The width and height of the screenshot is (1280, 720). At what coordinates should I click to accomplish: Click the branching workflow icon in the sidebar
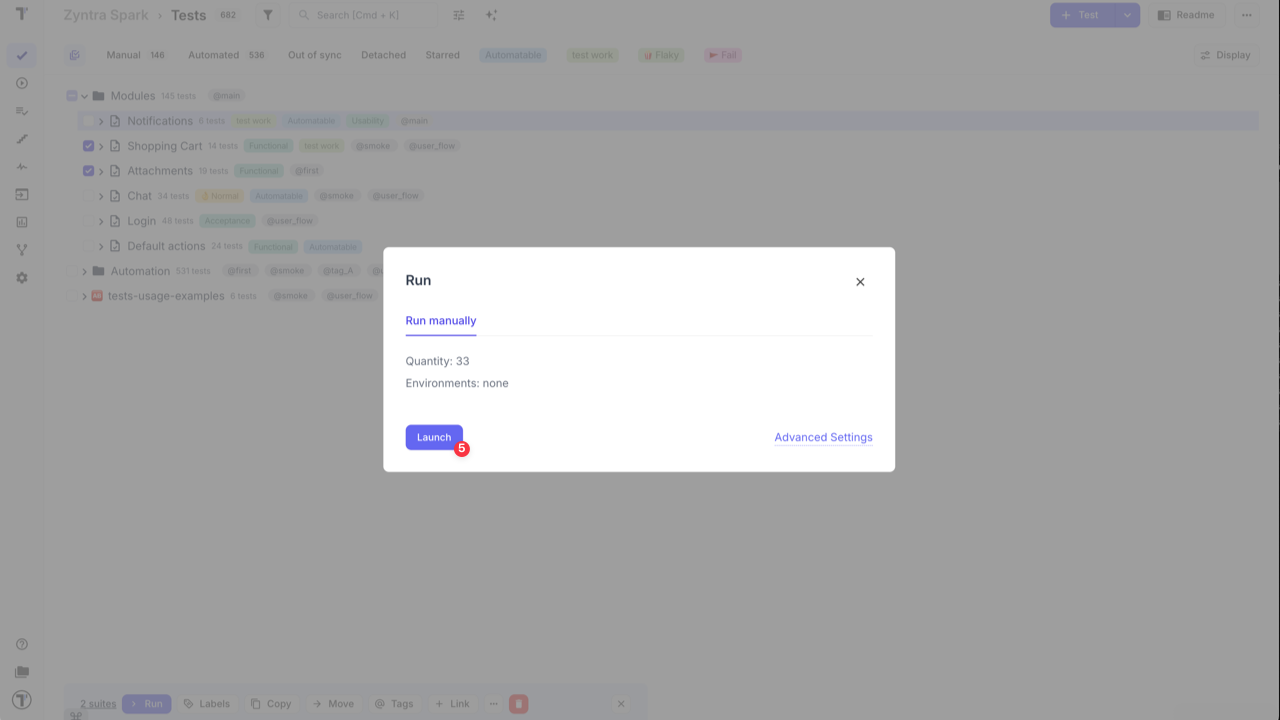[x=22, y=249]
